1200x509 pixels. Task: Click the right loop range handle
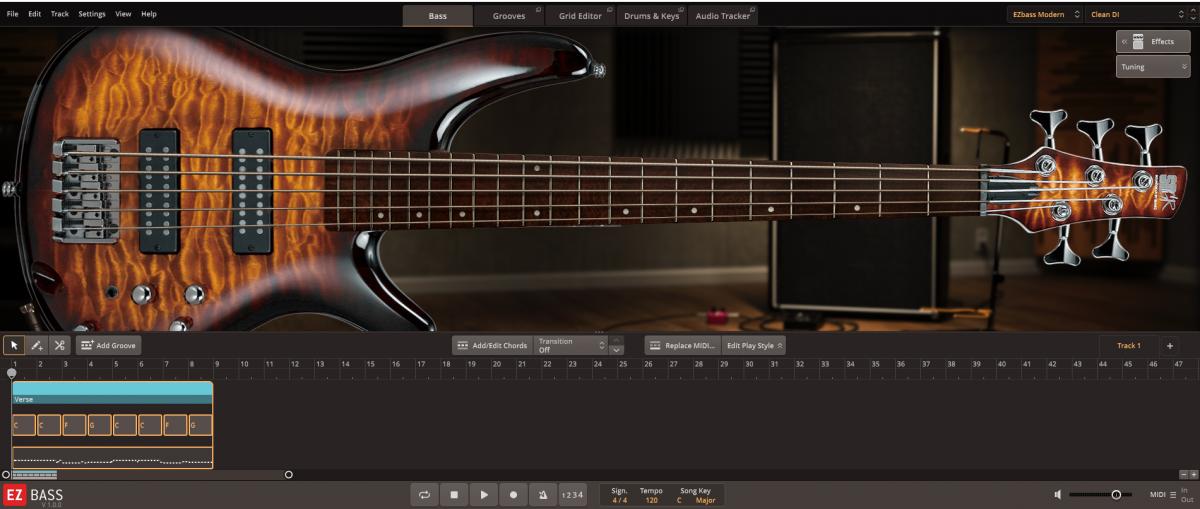click(x=289, y=474)
